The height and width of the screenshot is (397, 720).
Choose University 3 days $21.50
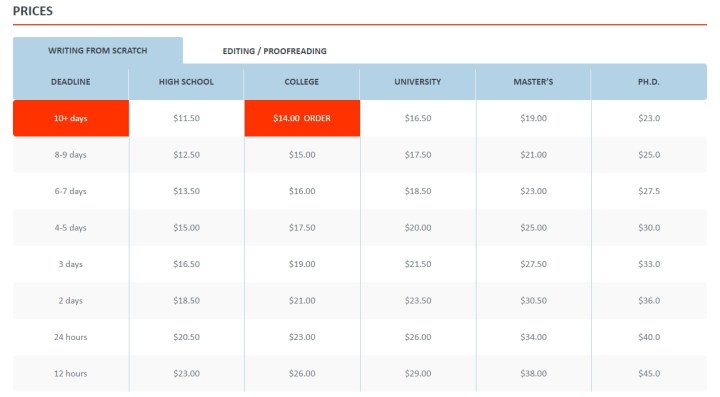click(418, 264)
